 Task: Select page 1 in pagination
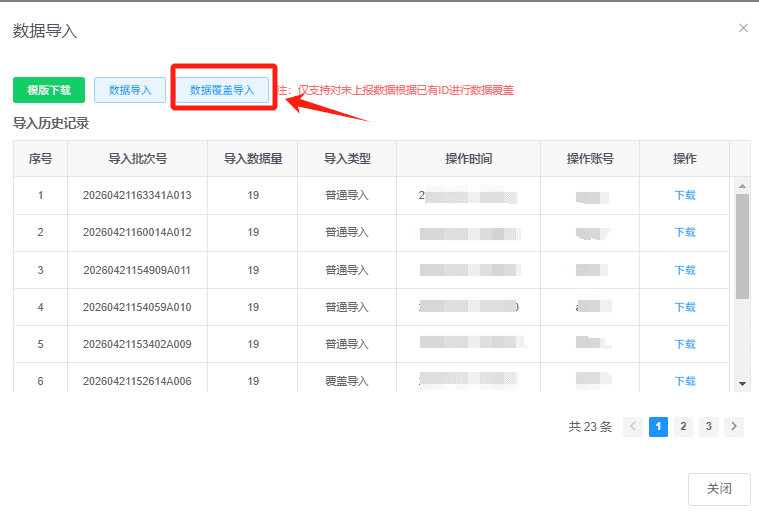[658, 426]
